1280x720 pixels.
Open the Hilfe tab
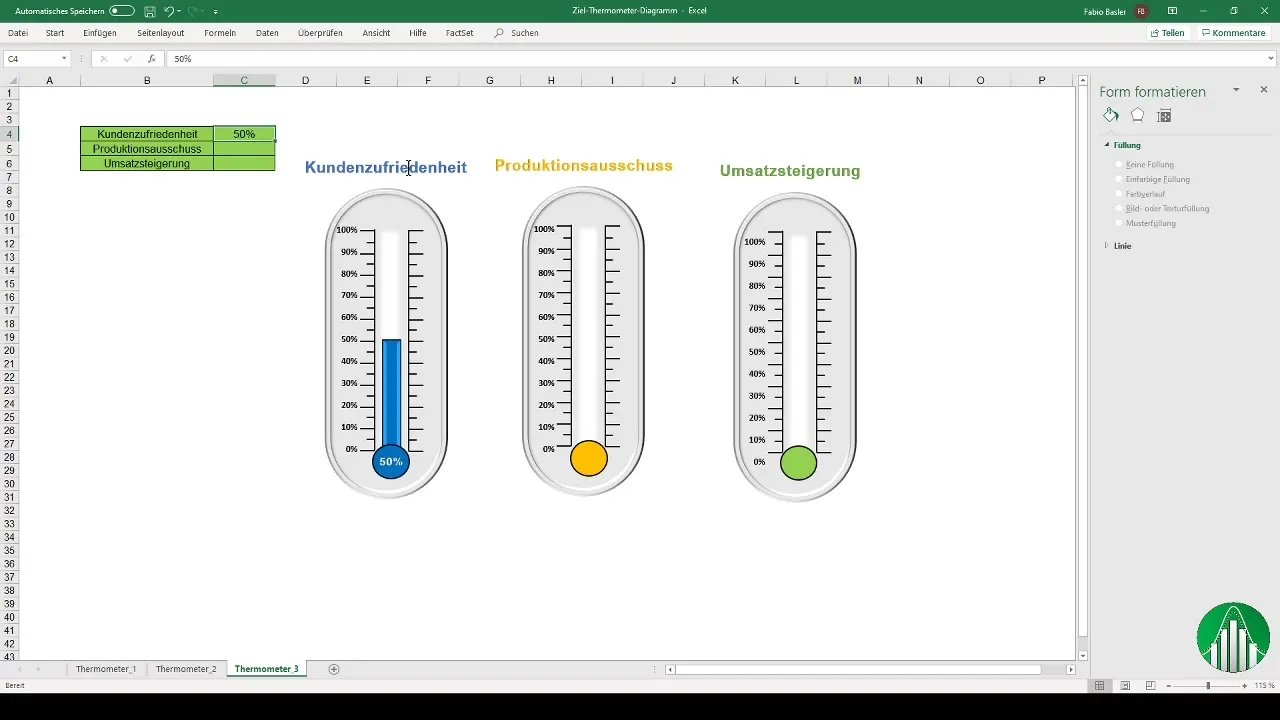click(x=418, y=33)
